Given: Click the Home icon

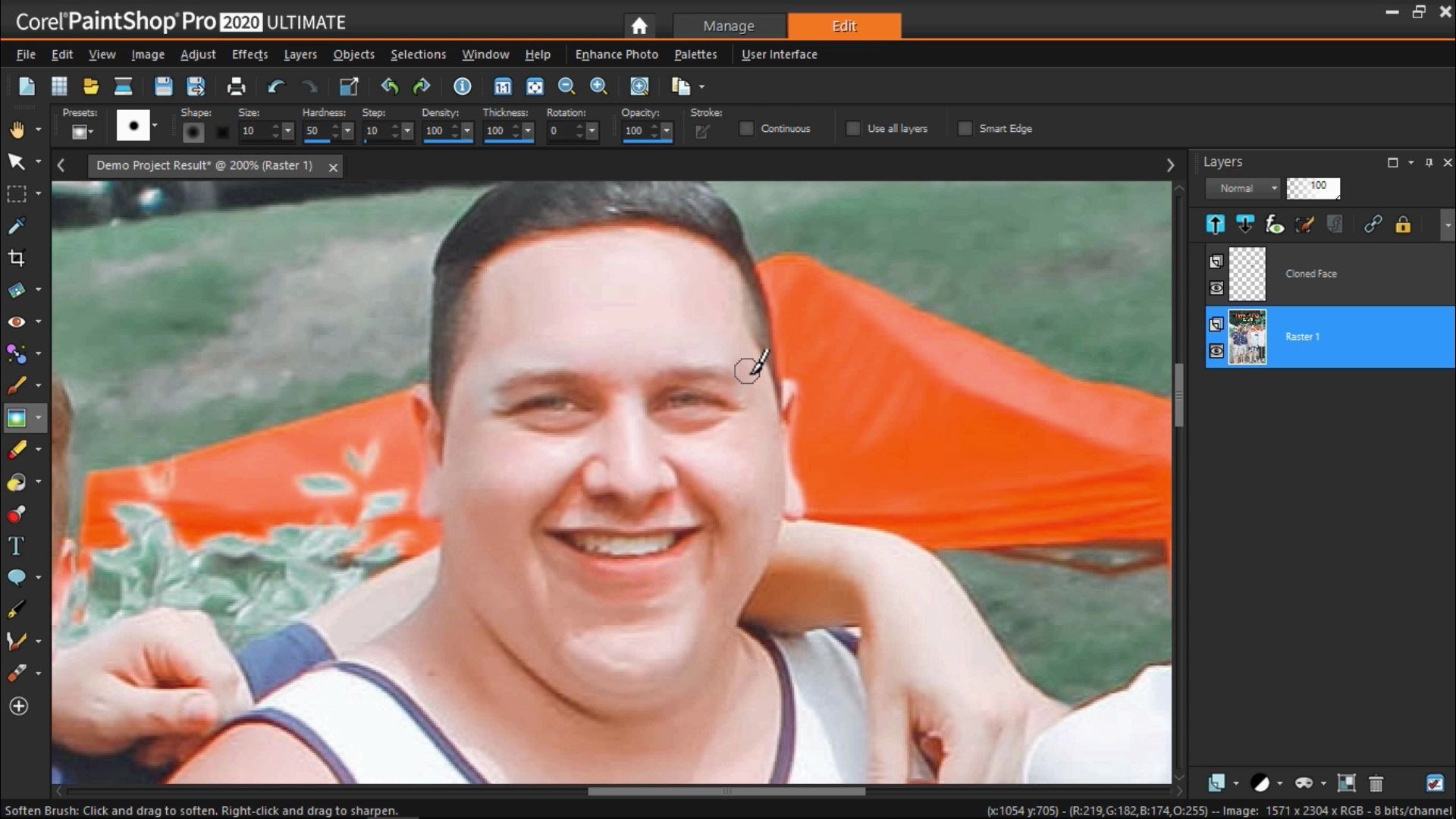Looking at the screenshot, I should click(x=639, y=27).
